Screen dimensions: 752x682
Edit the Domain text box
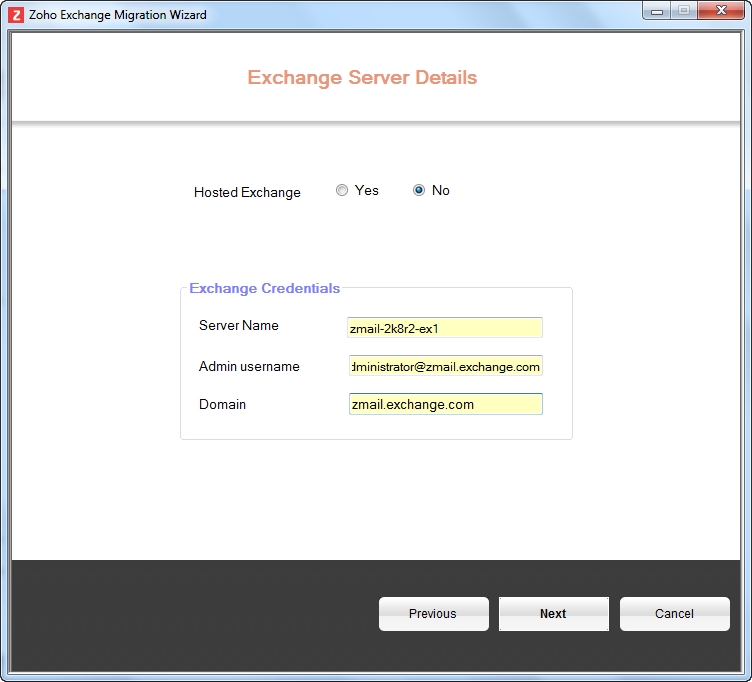(445, 404)
